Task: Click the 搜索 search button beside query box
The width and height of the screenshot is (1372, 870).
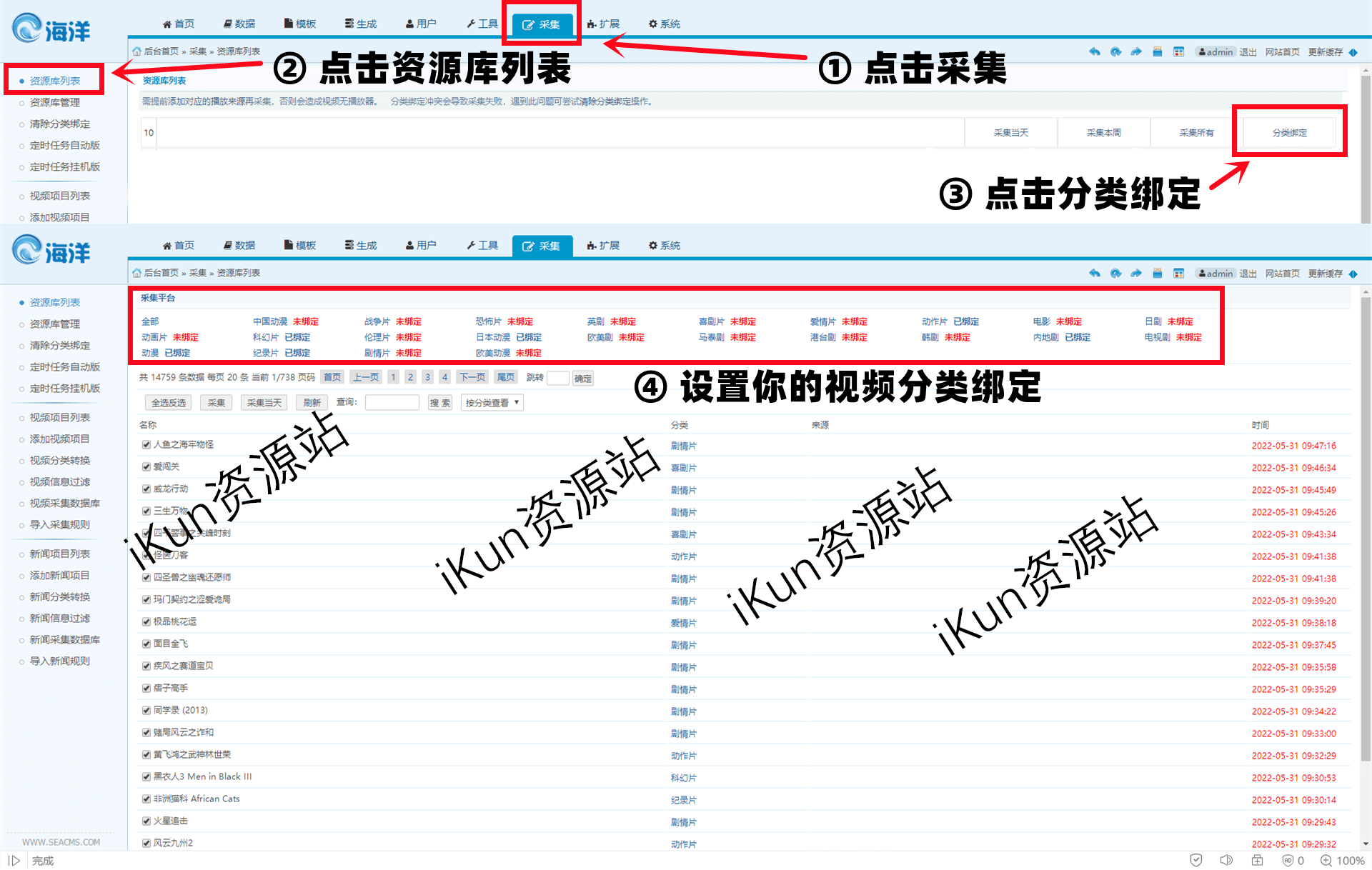Action: coord(440,403)
